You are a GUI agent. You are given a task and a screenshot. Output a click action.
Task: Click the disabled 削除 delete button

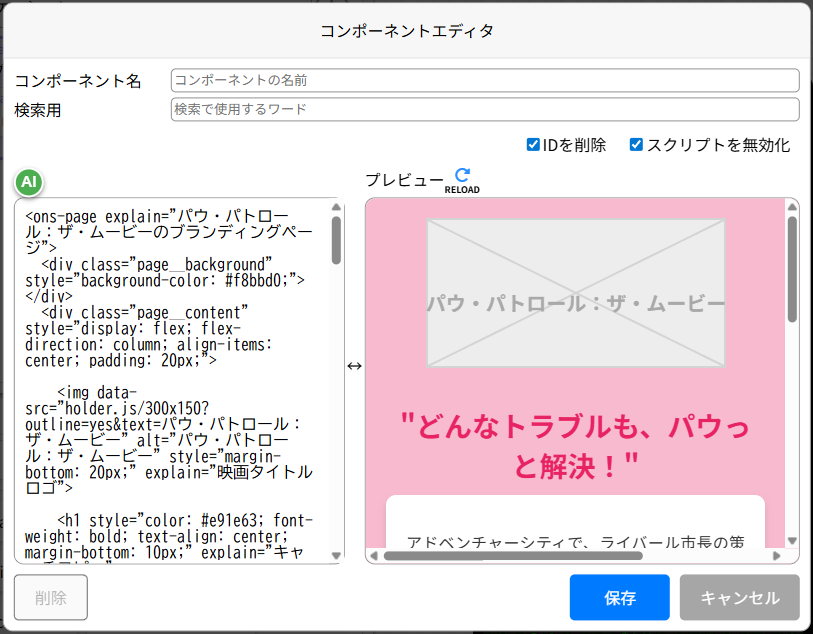50,597
